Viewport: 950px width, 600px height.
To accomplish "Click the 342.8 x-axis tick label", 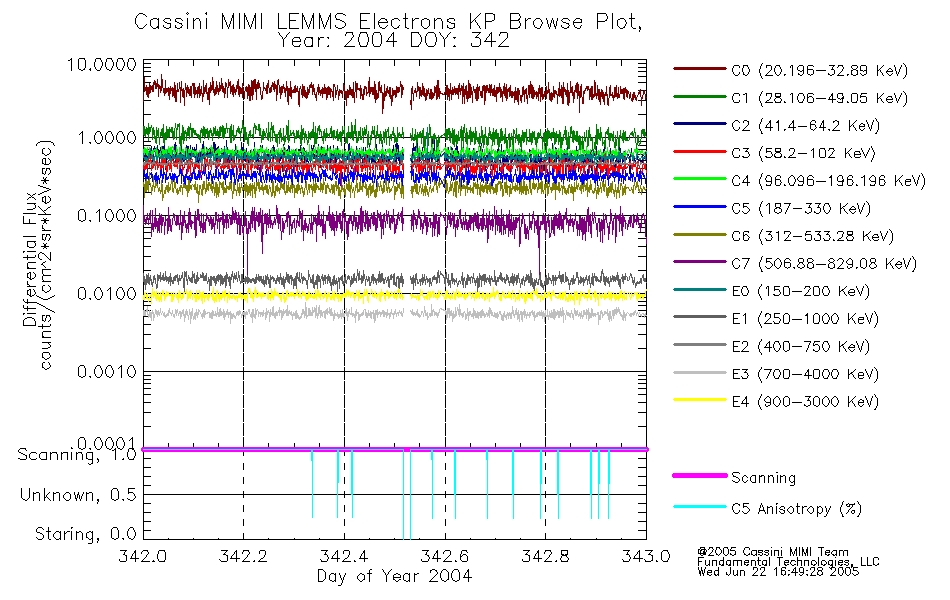I will [545, 556].
